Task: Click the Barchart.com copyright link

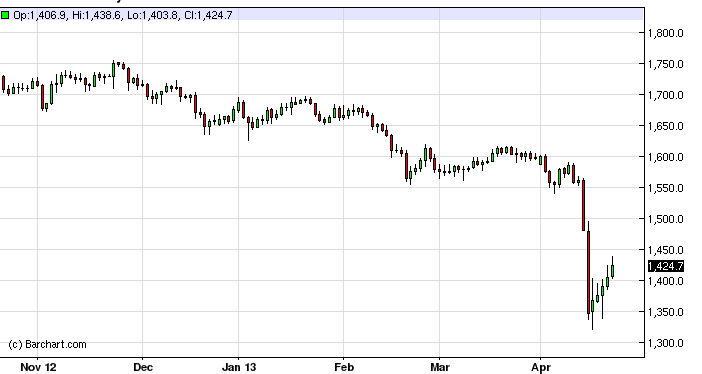Action: [47, 344]
